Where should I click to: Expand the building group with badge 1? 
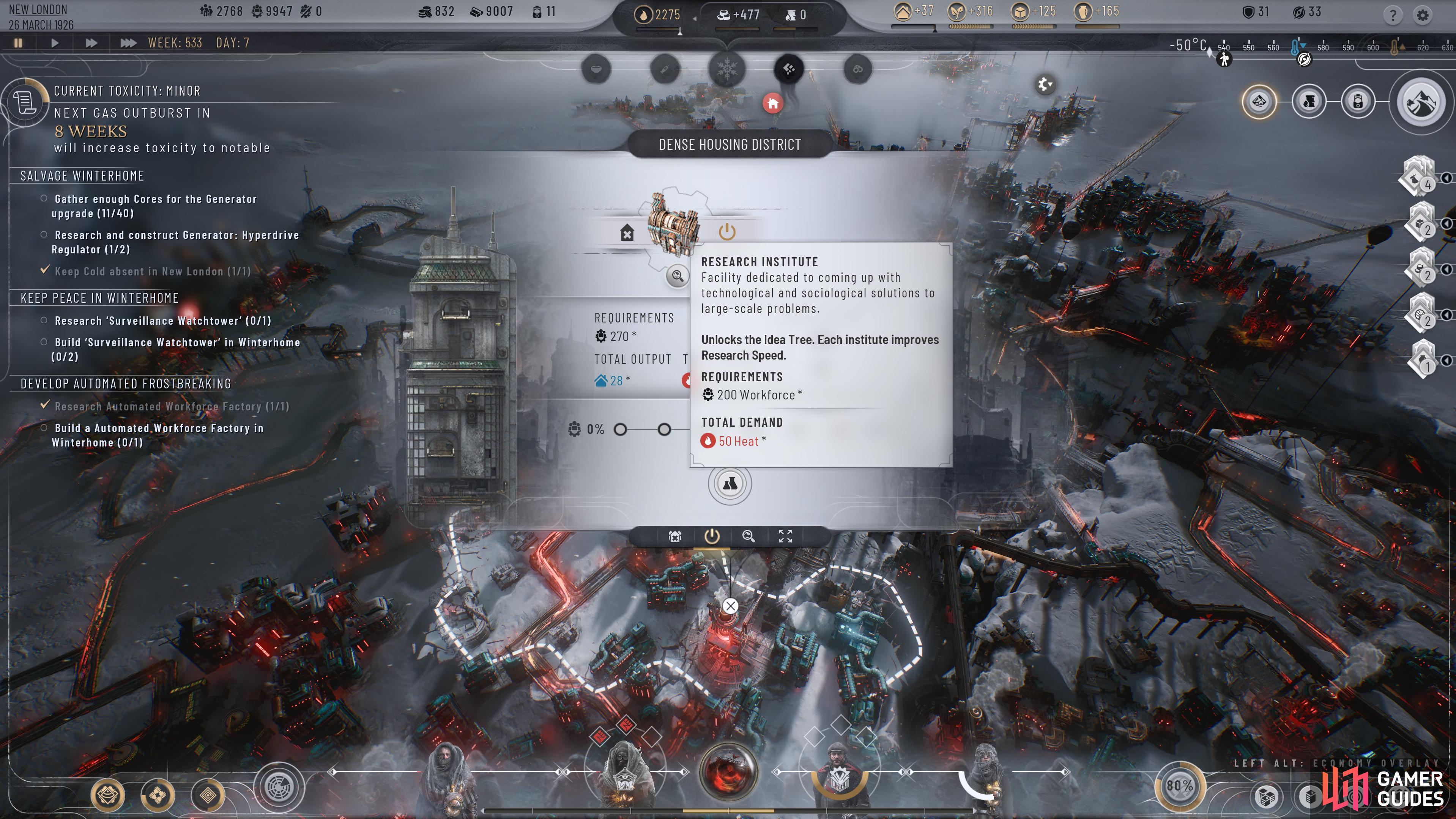[x=1447, y=360]
